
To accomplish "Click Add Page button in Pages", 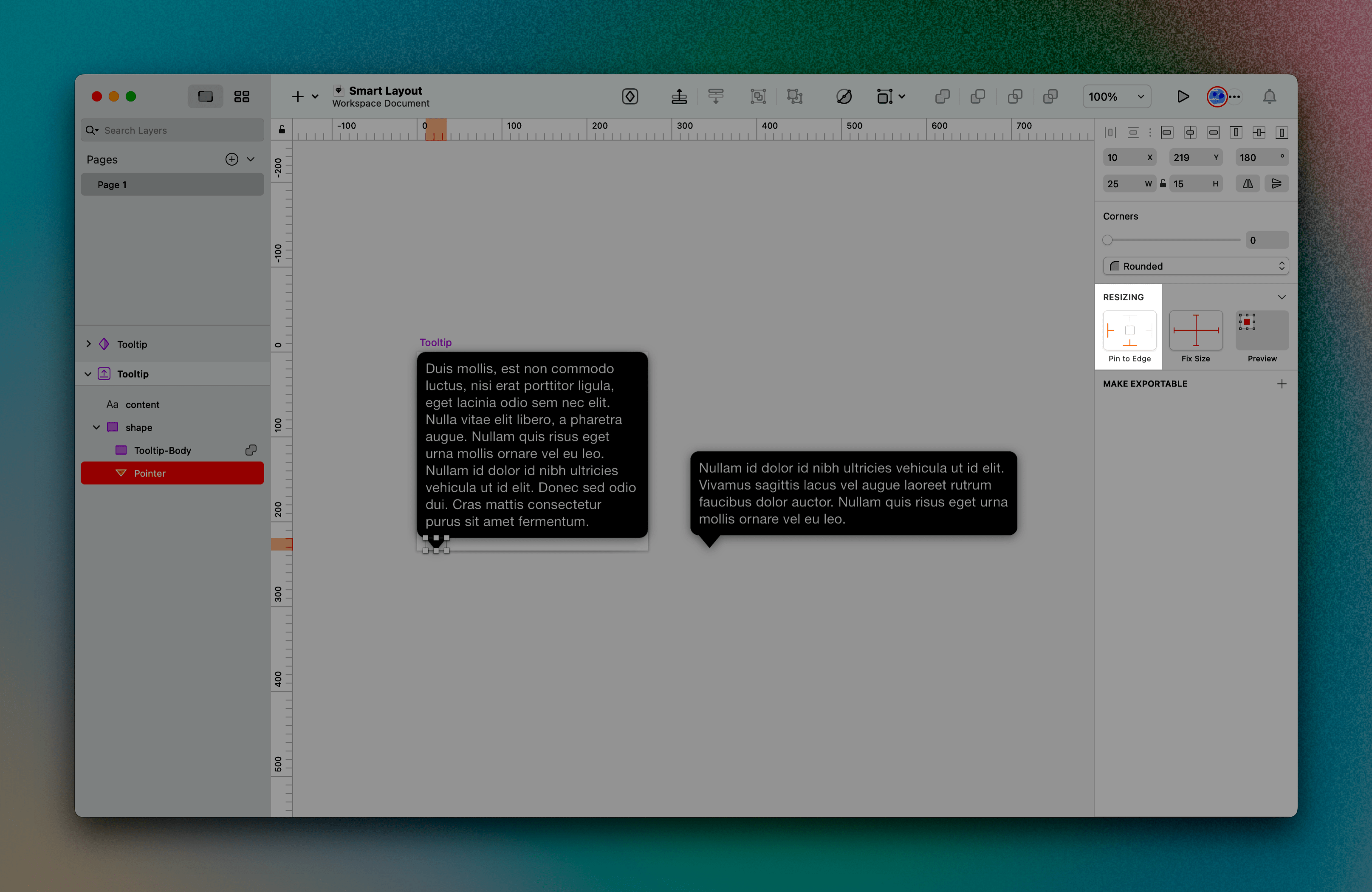I will click(x=232, y=159).
